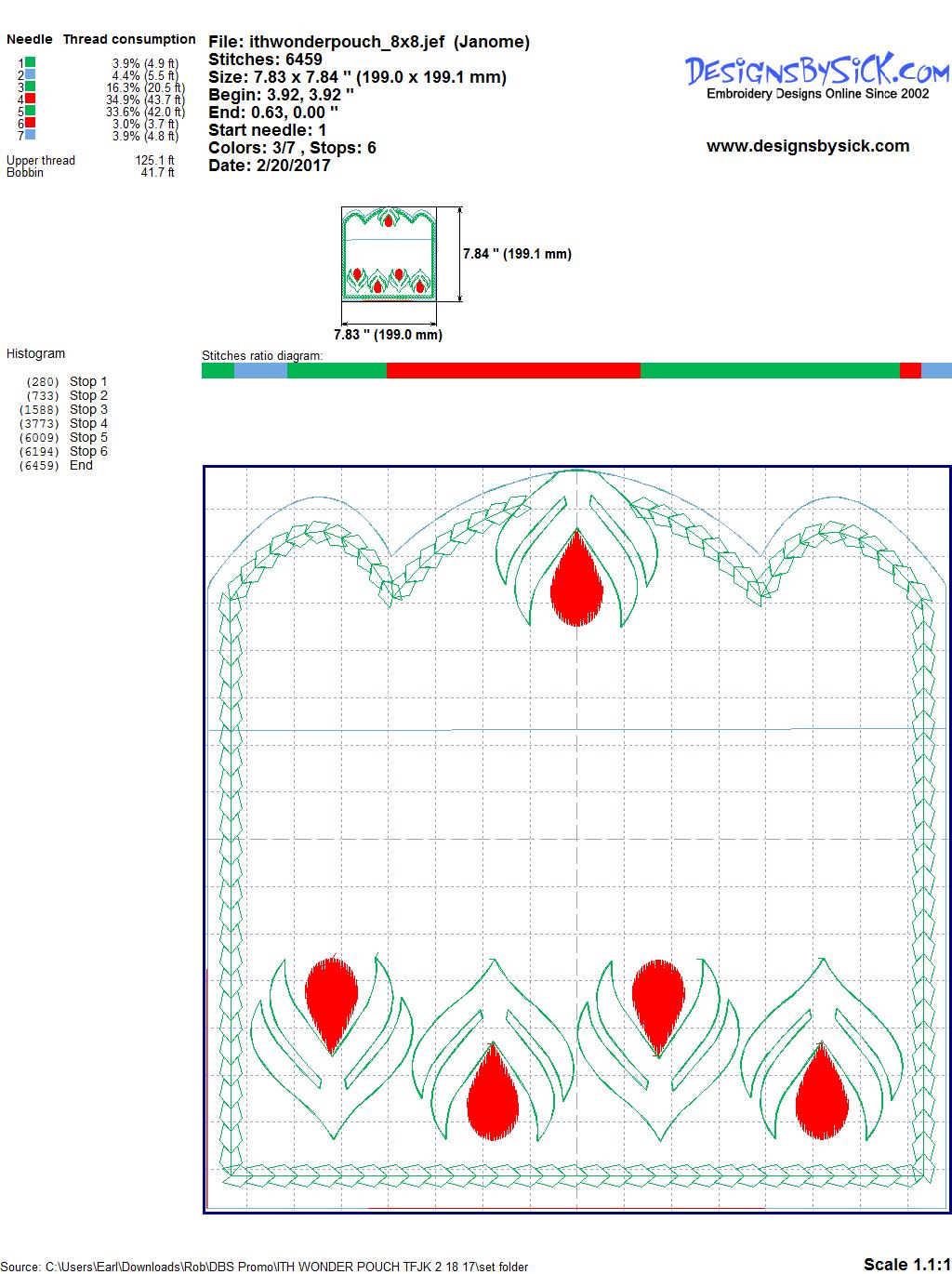Click the horizontal blue stitch line across design
Viewport: 952px width, 1274px height.
[x=576, y=730]
